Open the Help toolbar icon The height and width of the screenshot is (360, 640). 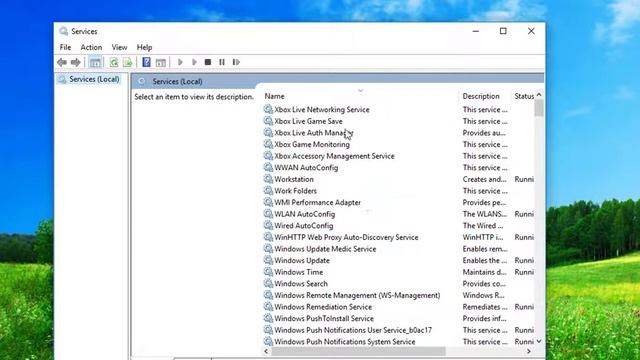click(146, 62)
